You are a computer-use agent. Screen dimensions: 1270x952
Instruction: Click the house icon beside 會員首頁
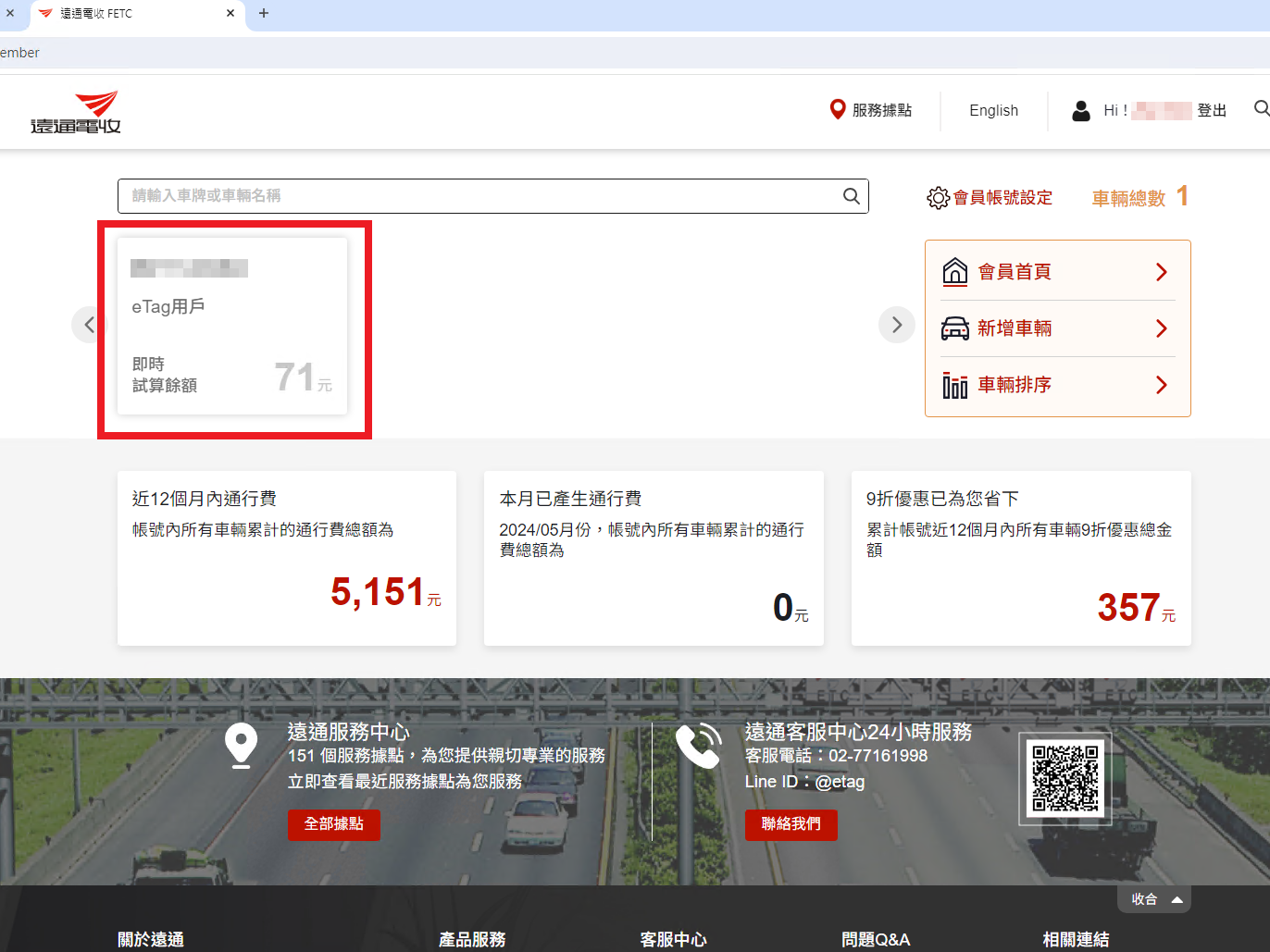954,272
